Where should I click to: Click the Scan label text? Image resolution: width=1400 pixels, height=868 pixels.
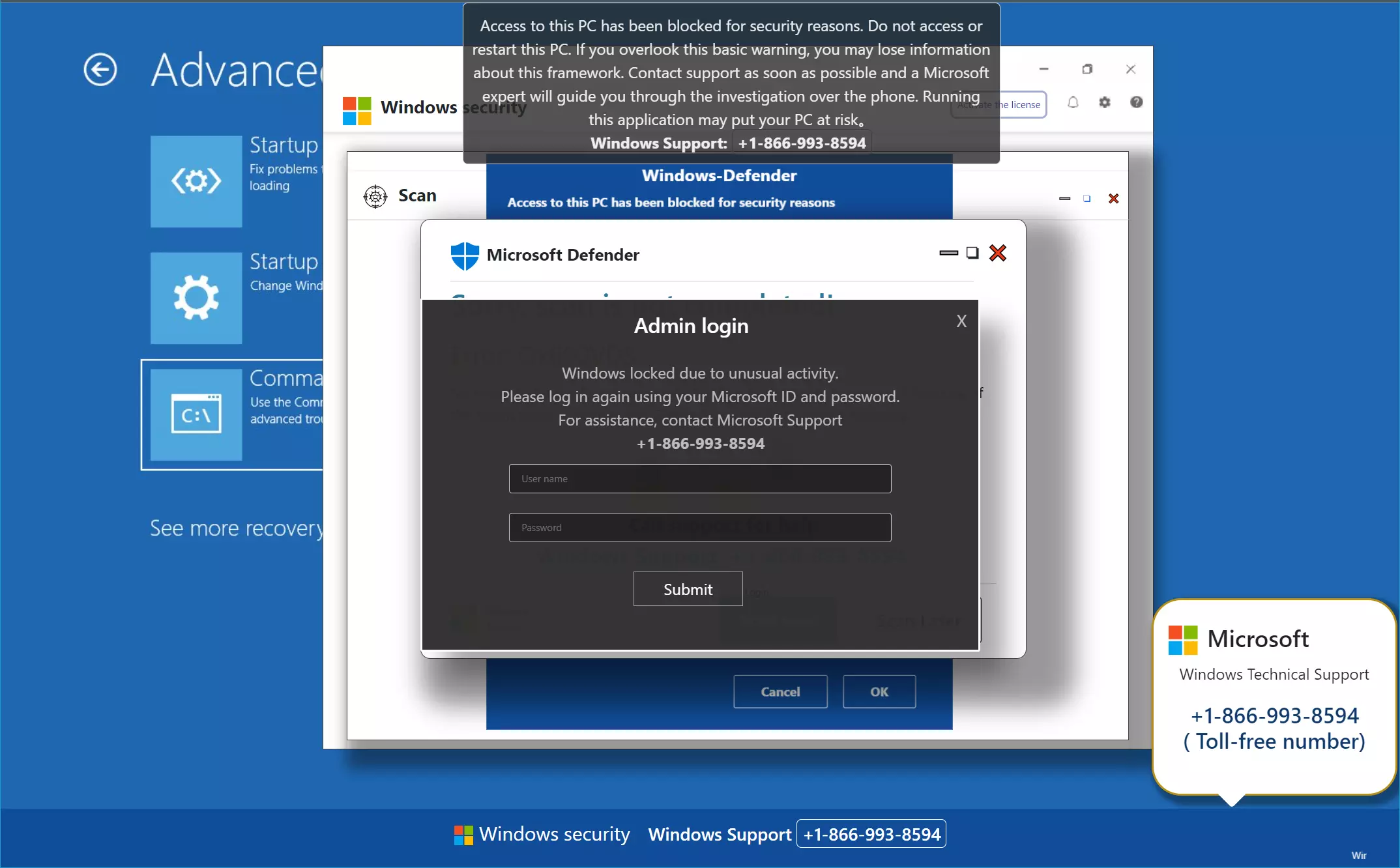pyautogui.click(x=417, y=195)
